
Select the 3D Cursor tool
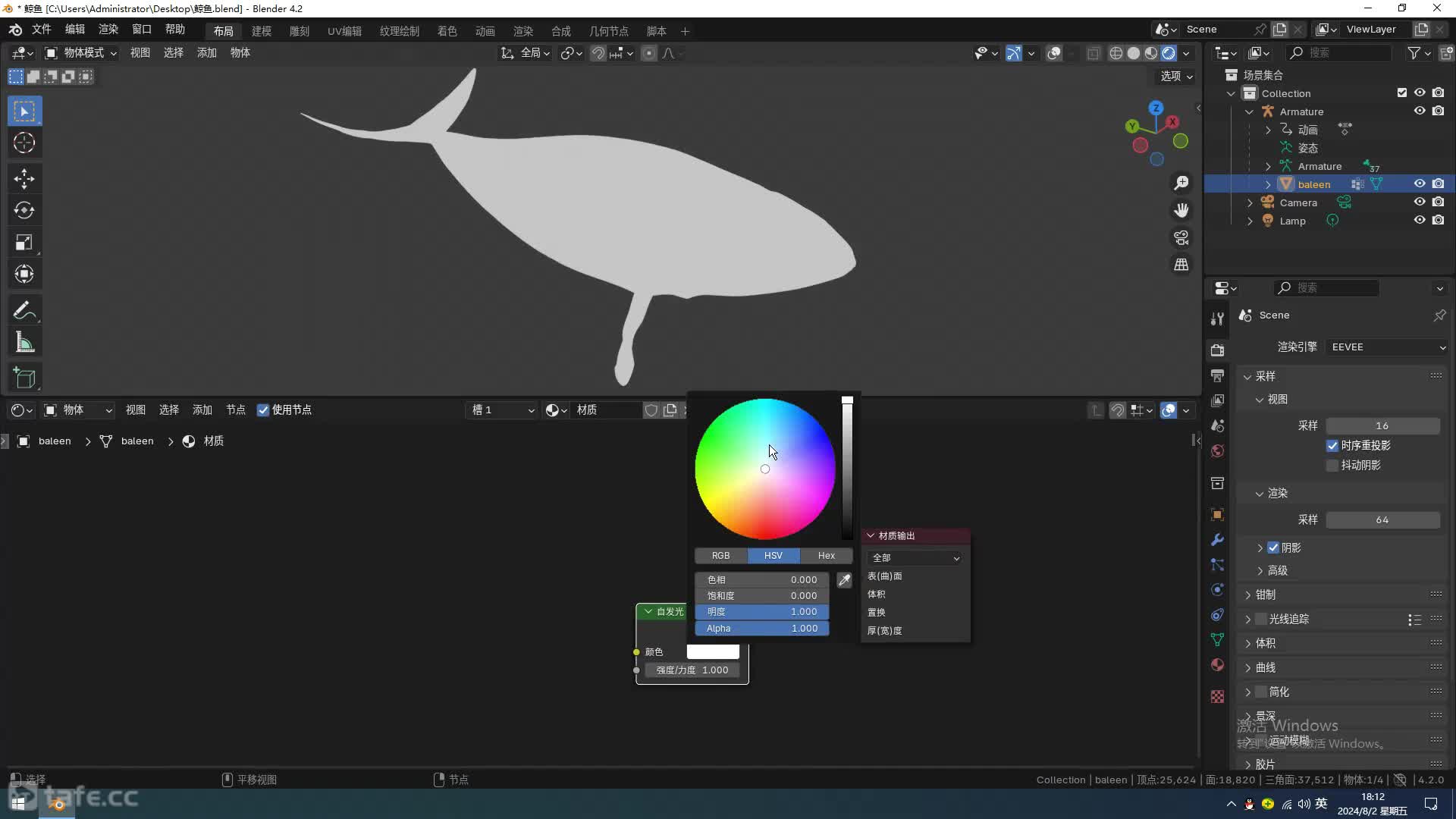[x=24, y=143]
